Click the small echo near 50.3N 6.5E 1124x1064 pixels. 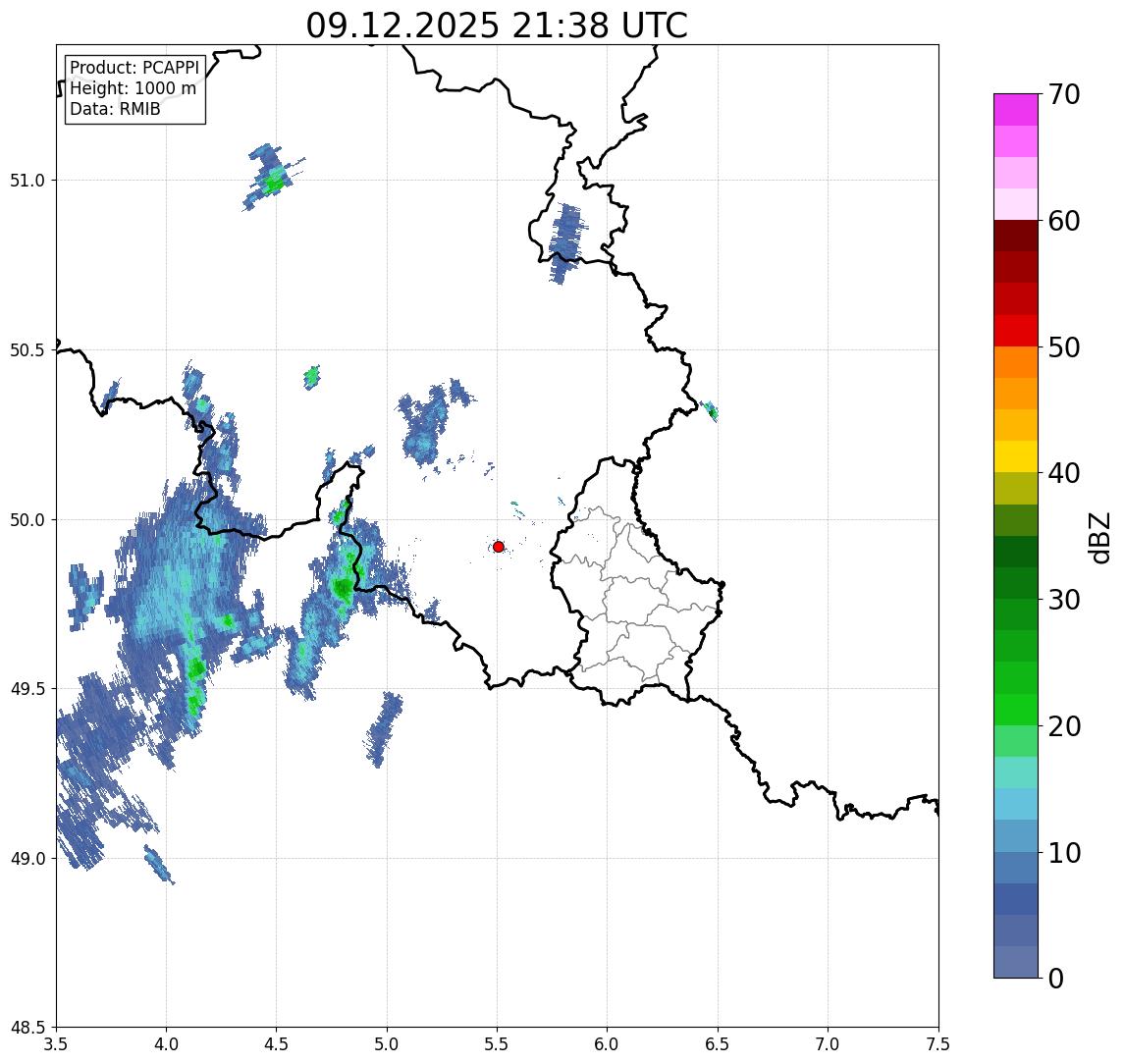click(710, 410)
